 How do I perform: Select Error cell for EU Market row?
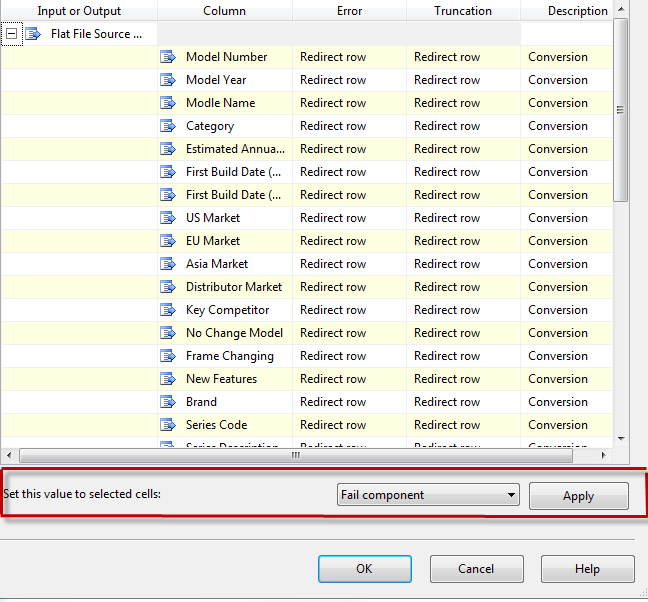click(349, 241)
